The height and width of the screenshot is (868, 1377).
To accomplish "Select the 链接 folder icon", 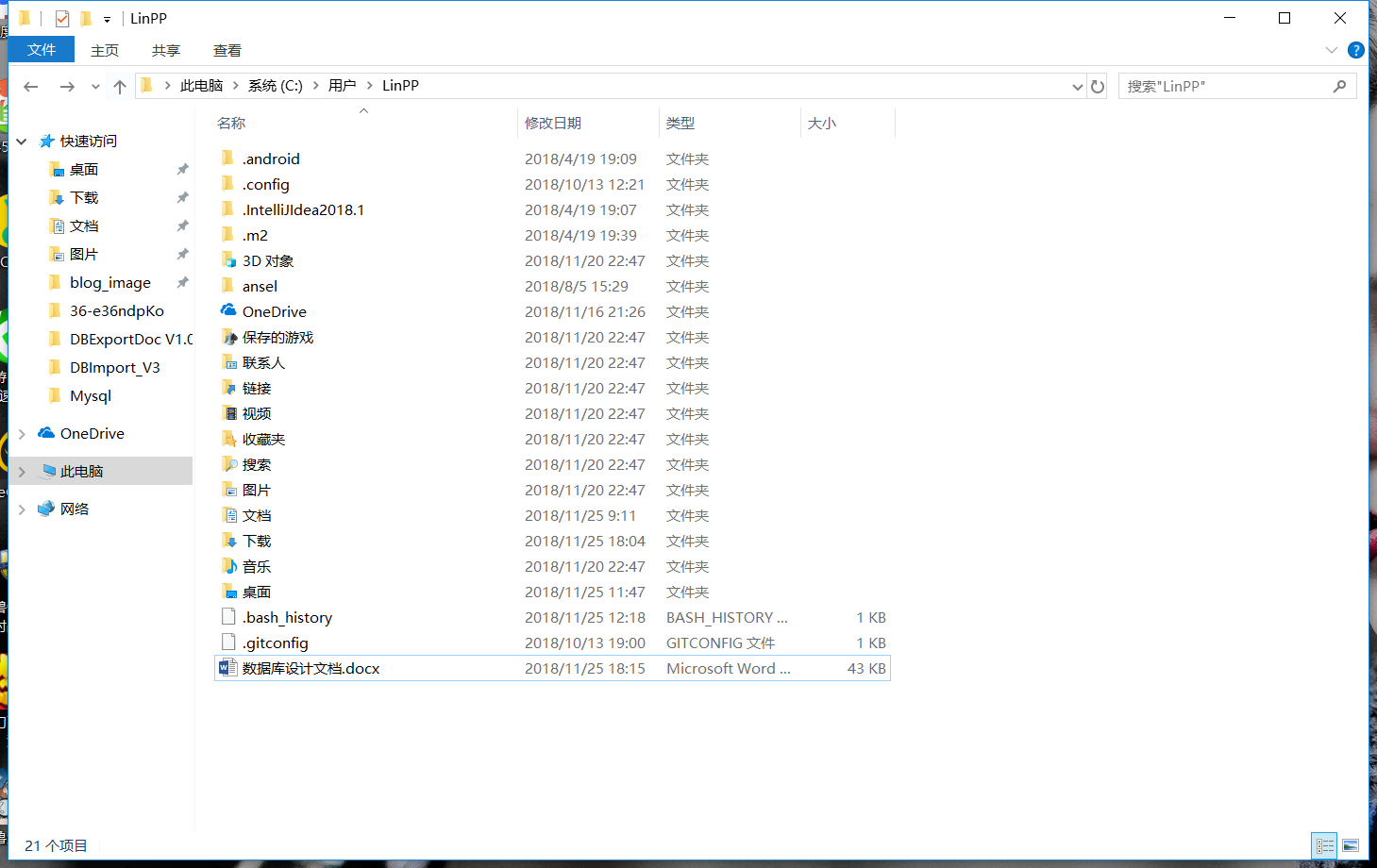I will tap(228, 387).
